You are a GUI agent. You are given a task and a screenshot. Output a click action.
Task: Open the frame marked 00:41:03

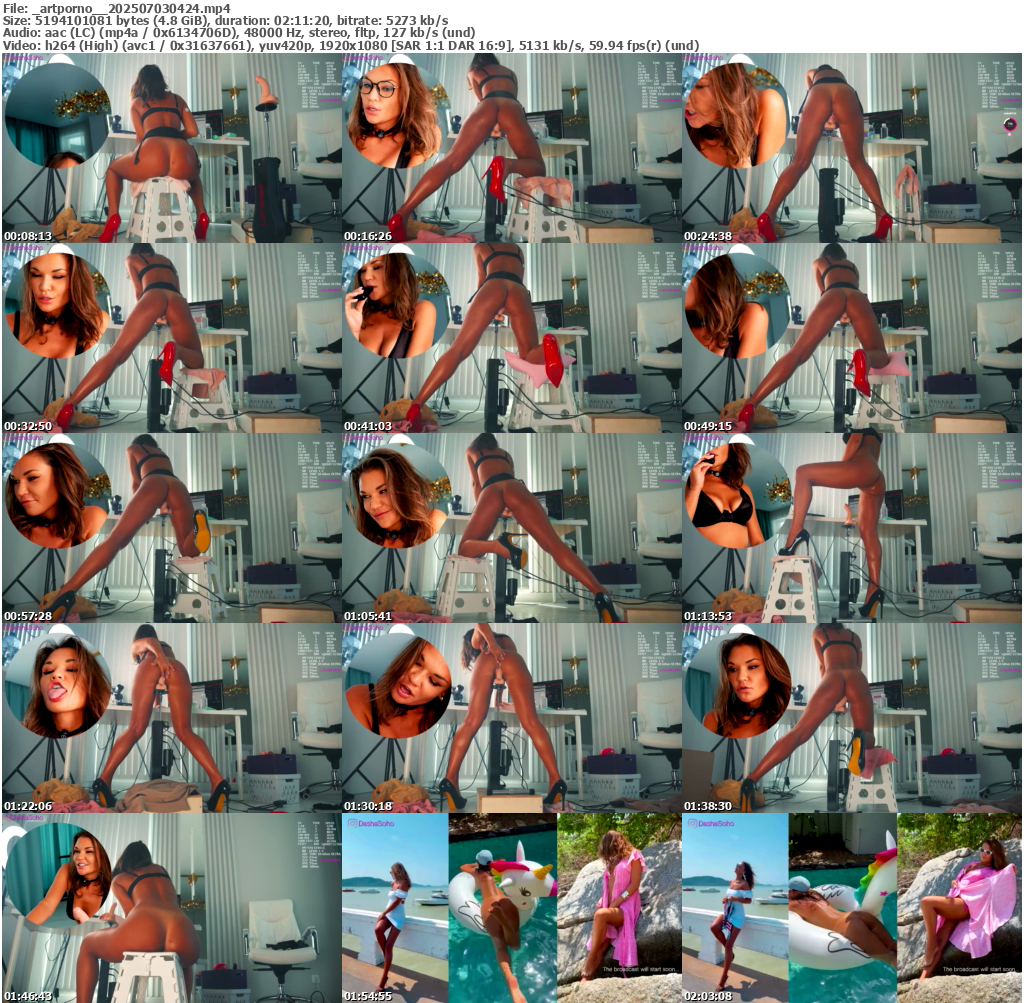pos(512,338)
